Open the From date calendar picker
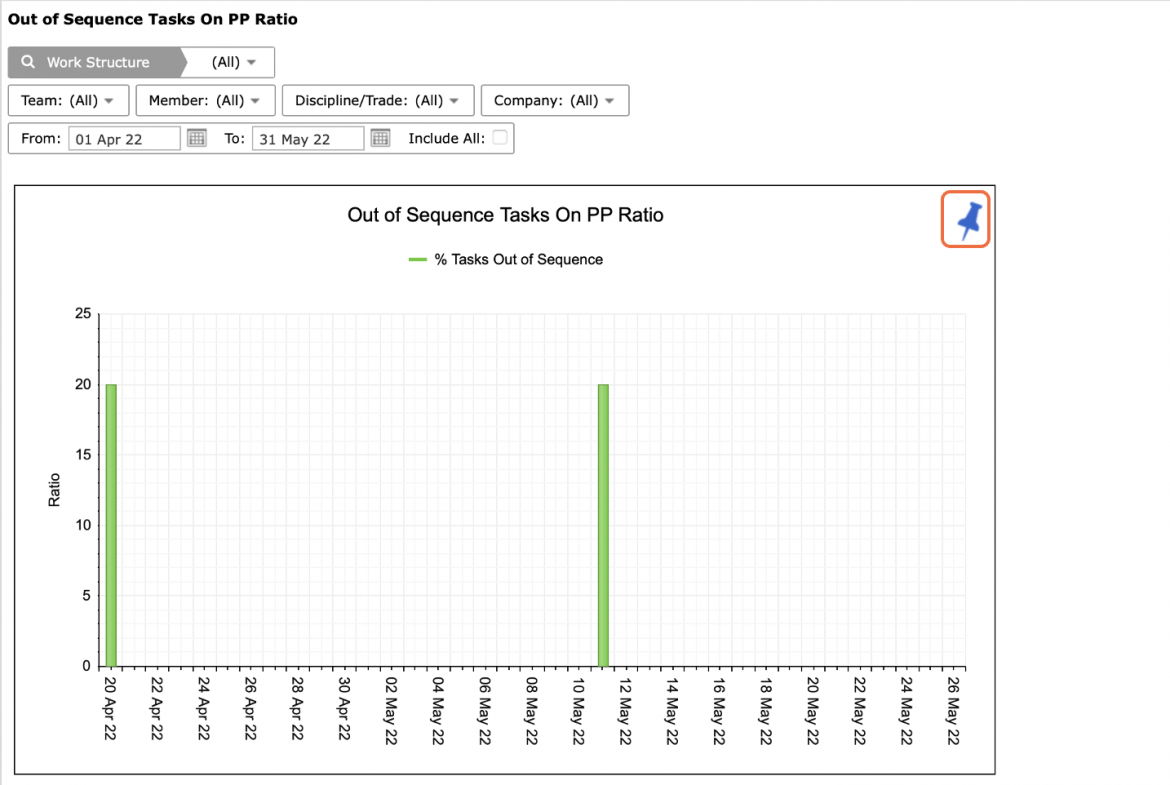 197,138
